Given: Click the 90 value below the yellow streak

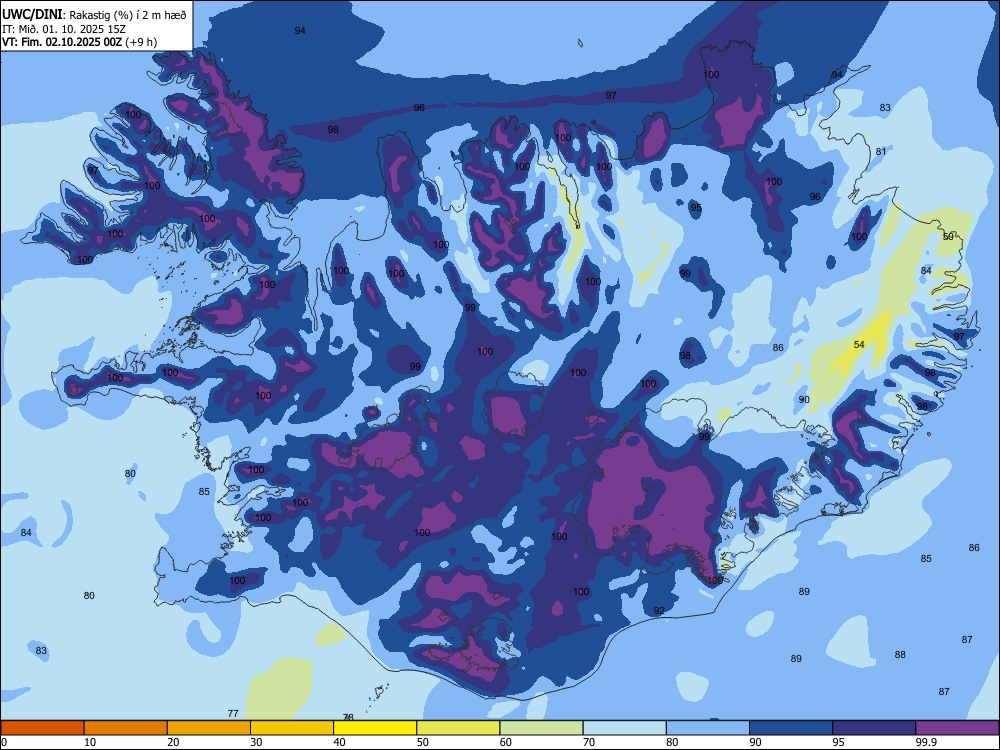Looking at the screenshot, I should pos(804,400).
